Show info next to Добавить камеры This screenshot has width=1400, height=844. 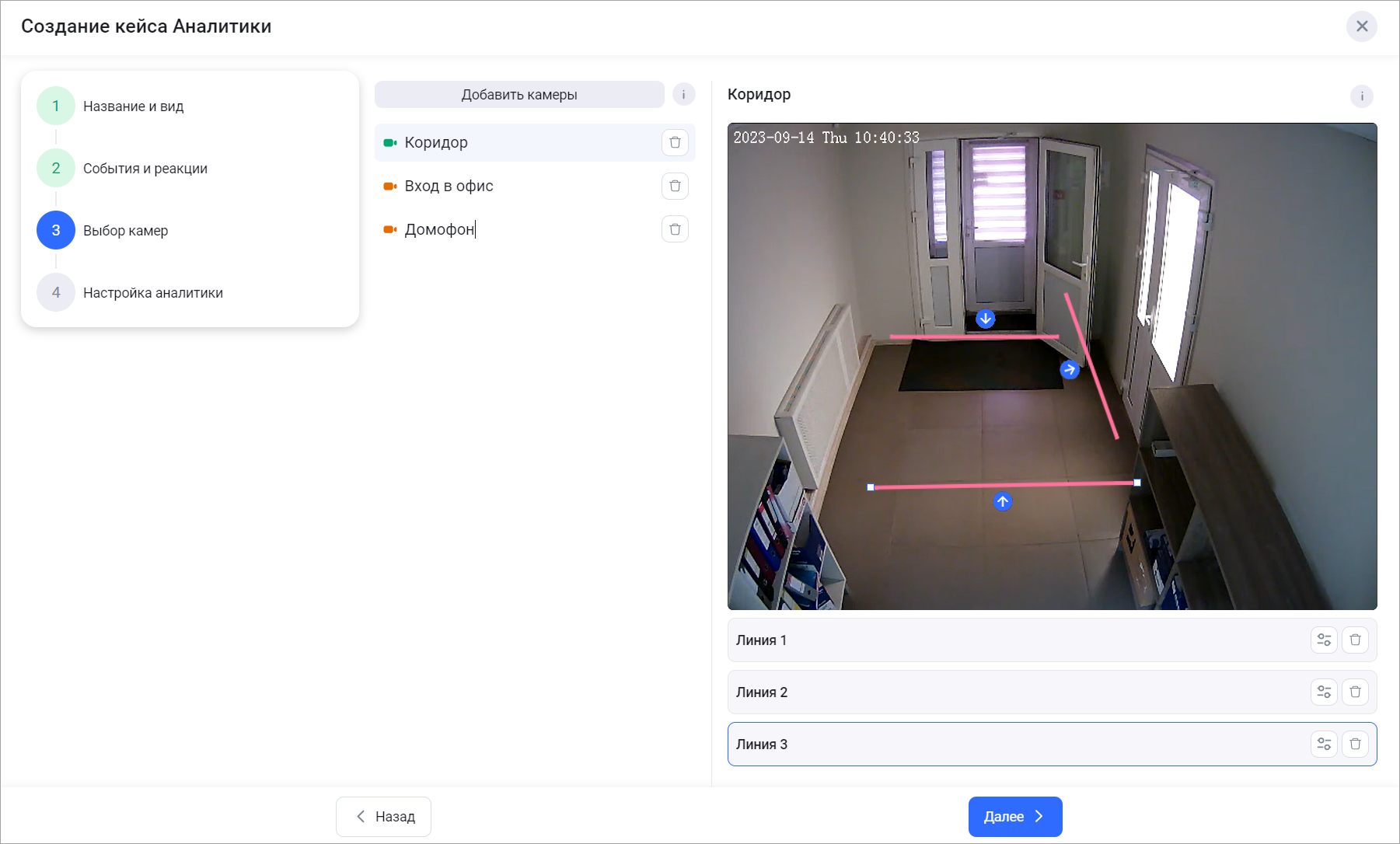[683, 95]
